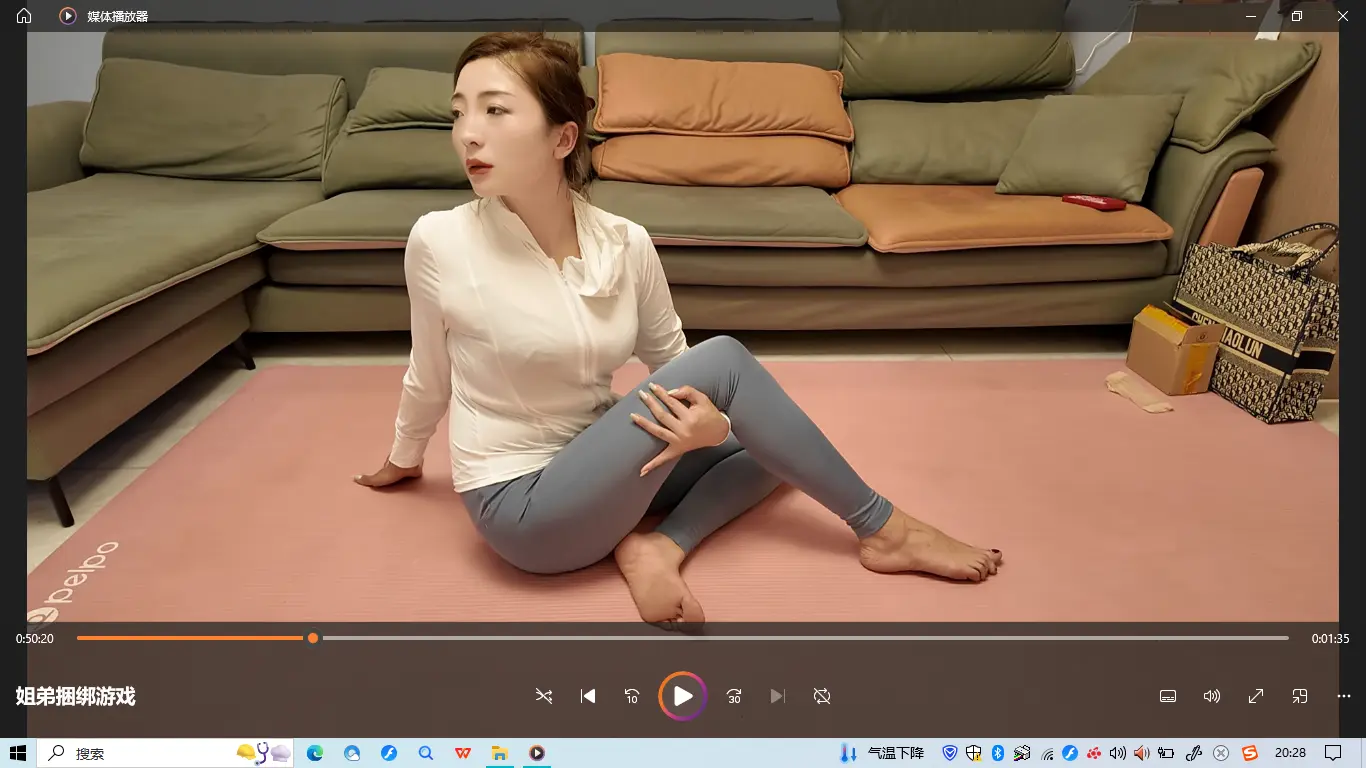Screen dimensions: 1366x768
Task: Switch to mini player view
Action: click(1300, 696)
